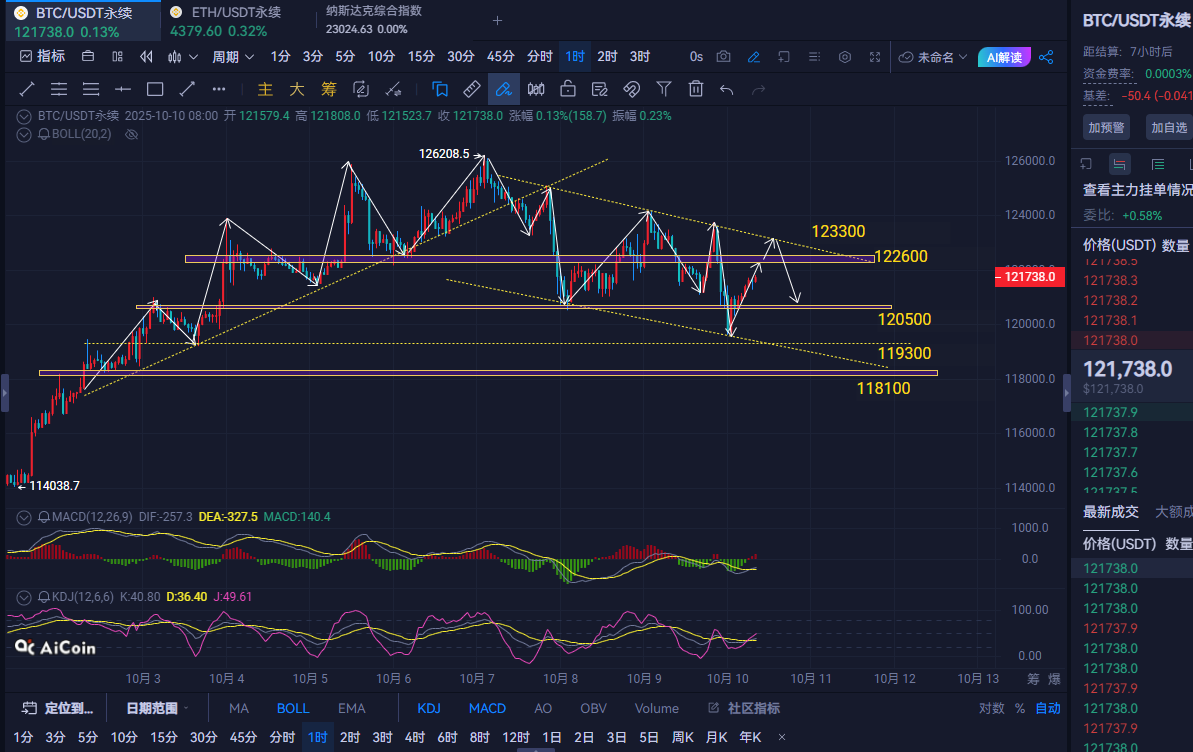Click the trash icon to delete drawings
Viewport: 1193px width, 752px height.
coord(696,89)
